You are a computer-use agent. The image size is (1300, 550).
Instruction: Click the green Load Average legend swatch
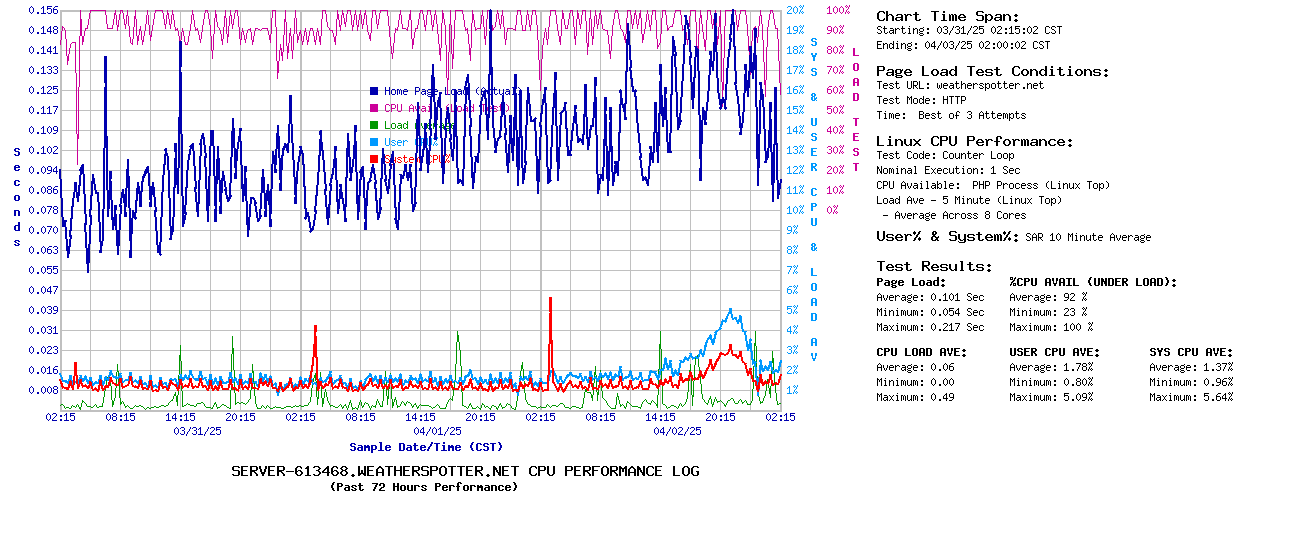pos(374,125)
